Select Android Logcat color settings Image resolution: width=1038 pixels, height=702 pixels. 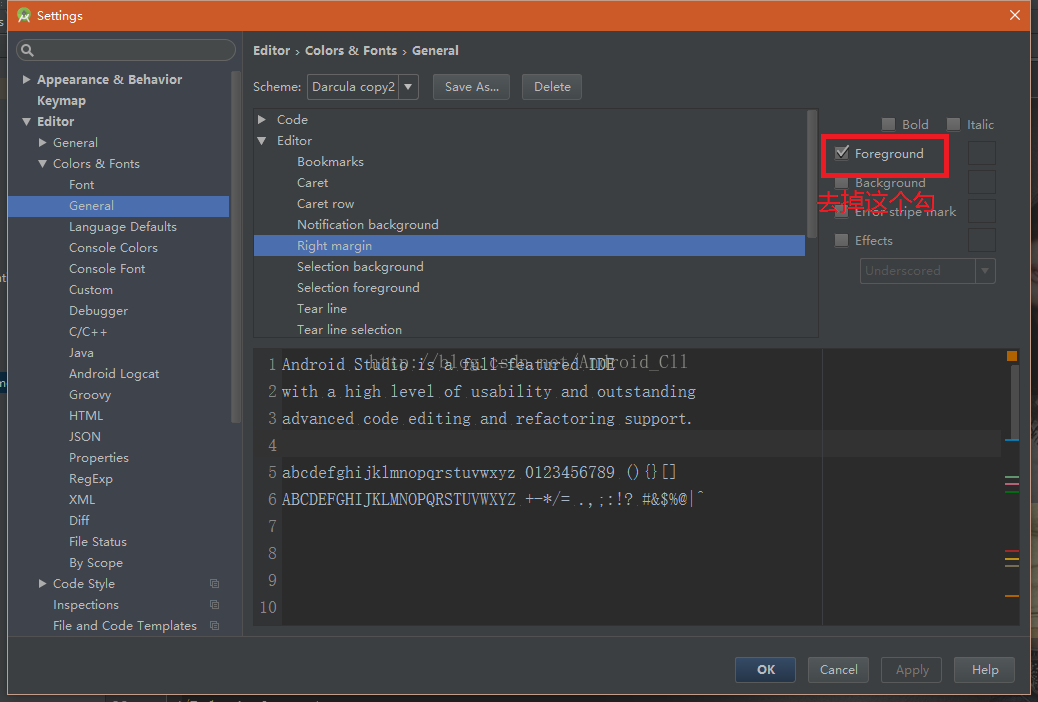point(114,374)
